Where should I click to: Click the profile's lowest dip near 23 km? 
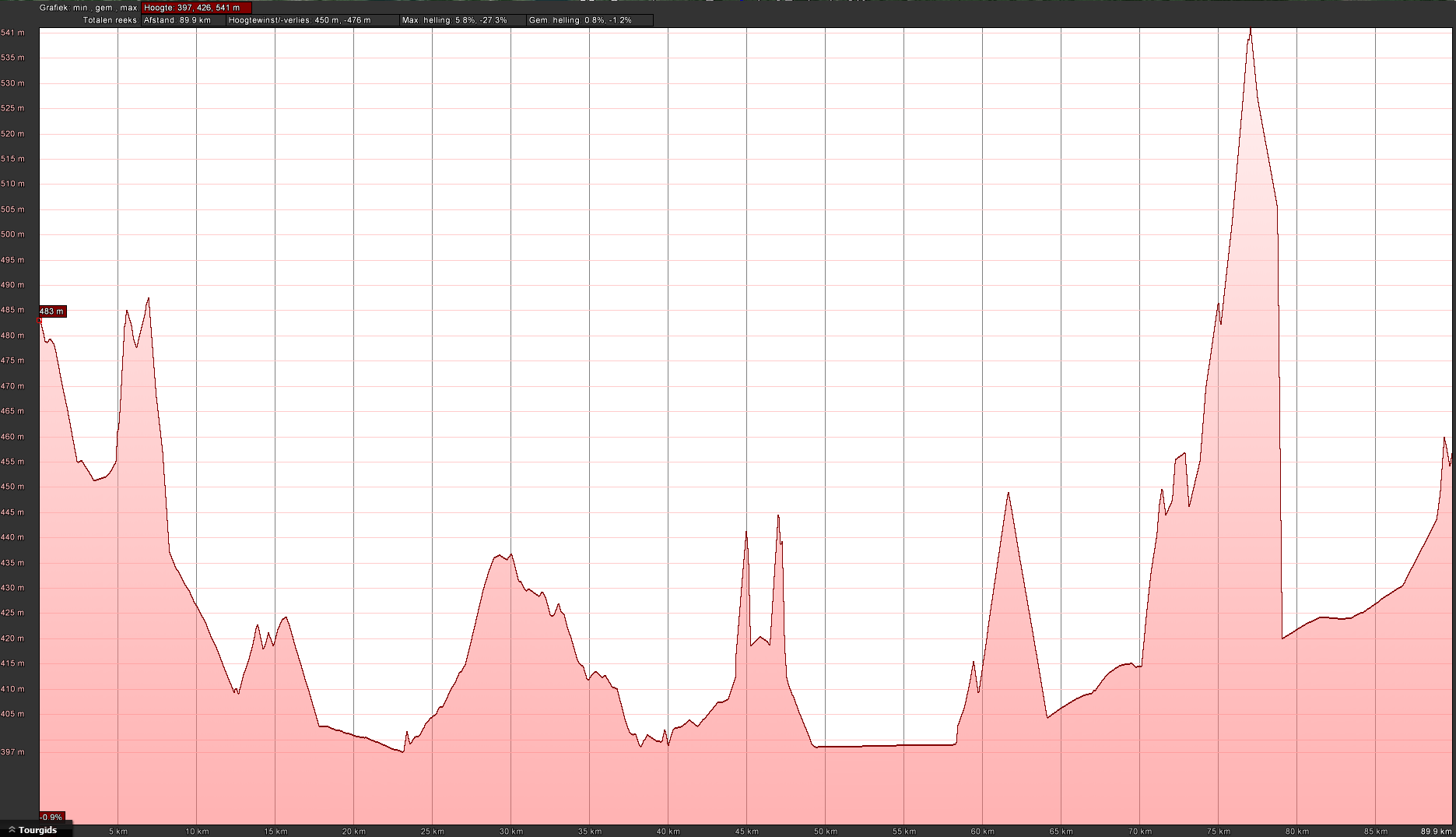tap(402, 751)
